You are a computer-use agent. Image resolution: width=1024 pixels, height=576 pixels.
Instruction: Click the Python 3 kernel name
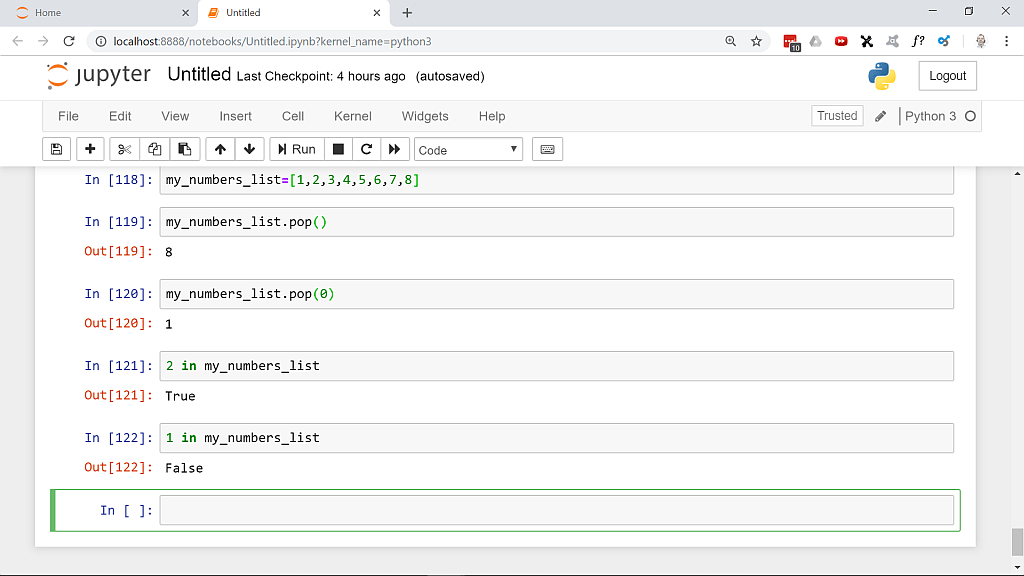[930, 116]
